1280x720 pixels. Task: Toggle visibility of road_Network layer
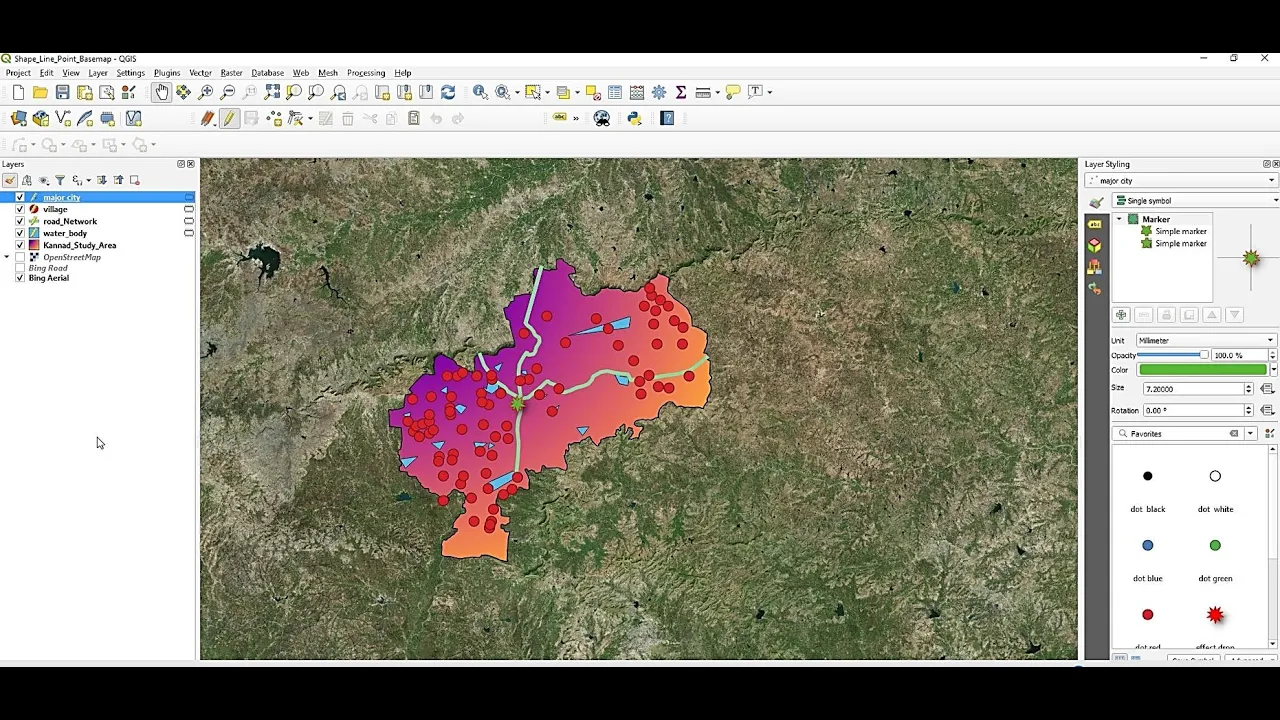(x=20, y=221)
